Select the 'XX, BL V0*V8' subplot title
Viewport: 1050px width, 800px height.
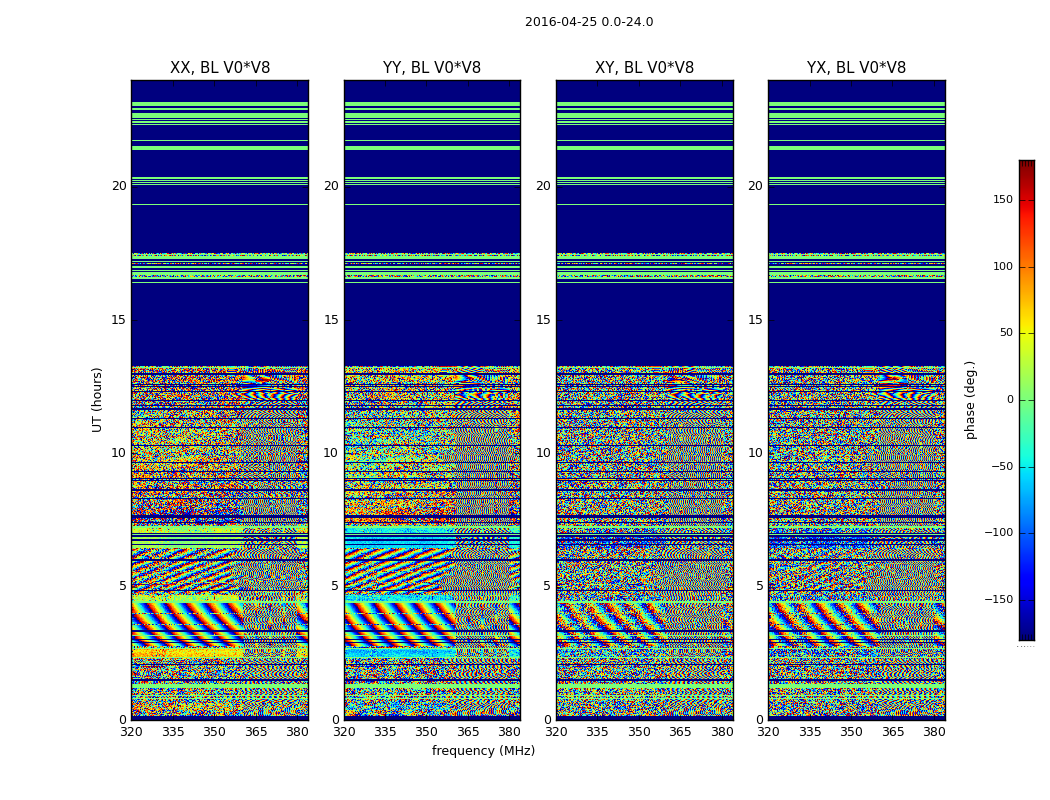[220, 68]
